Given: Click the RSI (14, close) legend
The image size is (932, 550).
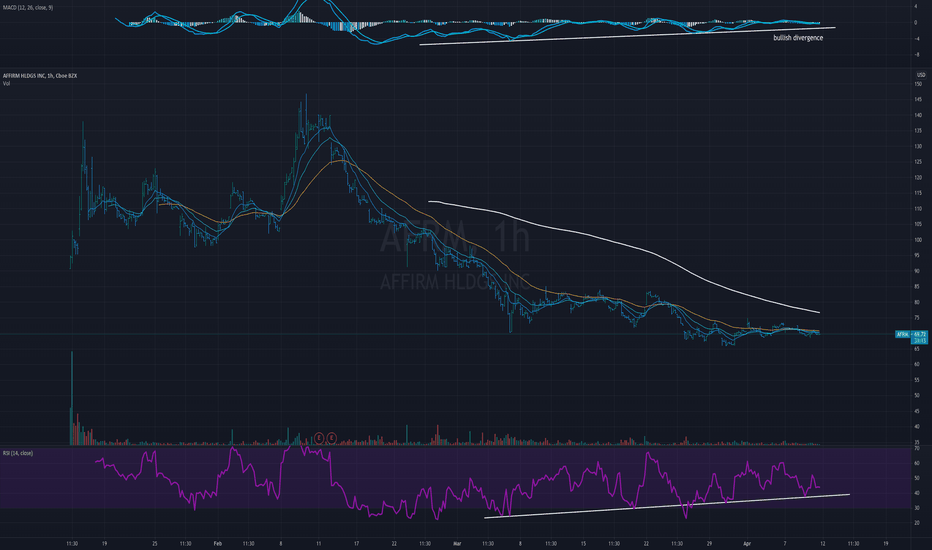Looking at the screenshot, I should pos(18,453).
